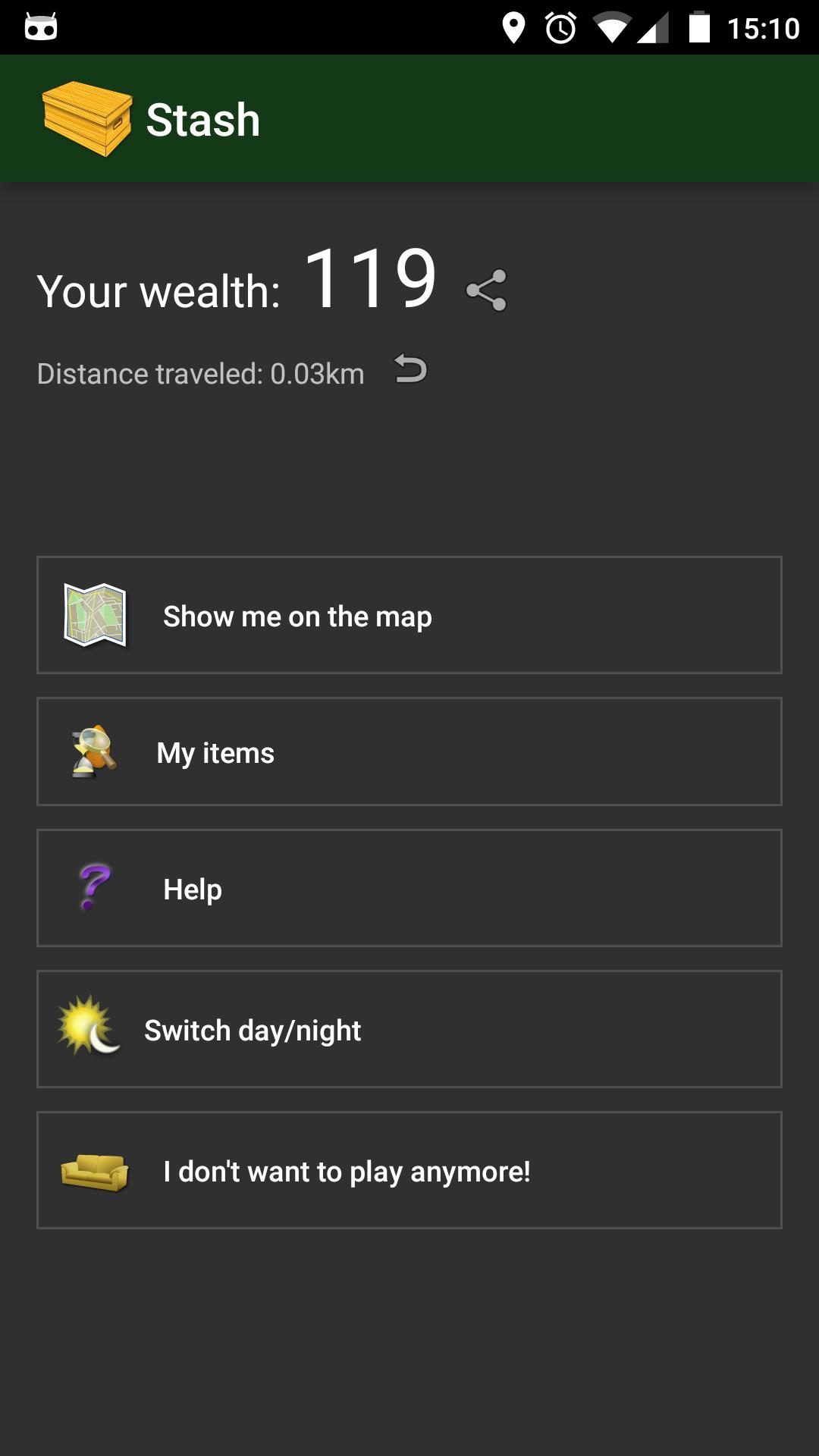Select I don't want to play anymore!
This screenshot has height=1456, width=819.
pos(347,1172)
